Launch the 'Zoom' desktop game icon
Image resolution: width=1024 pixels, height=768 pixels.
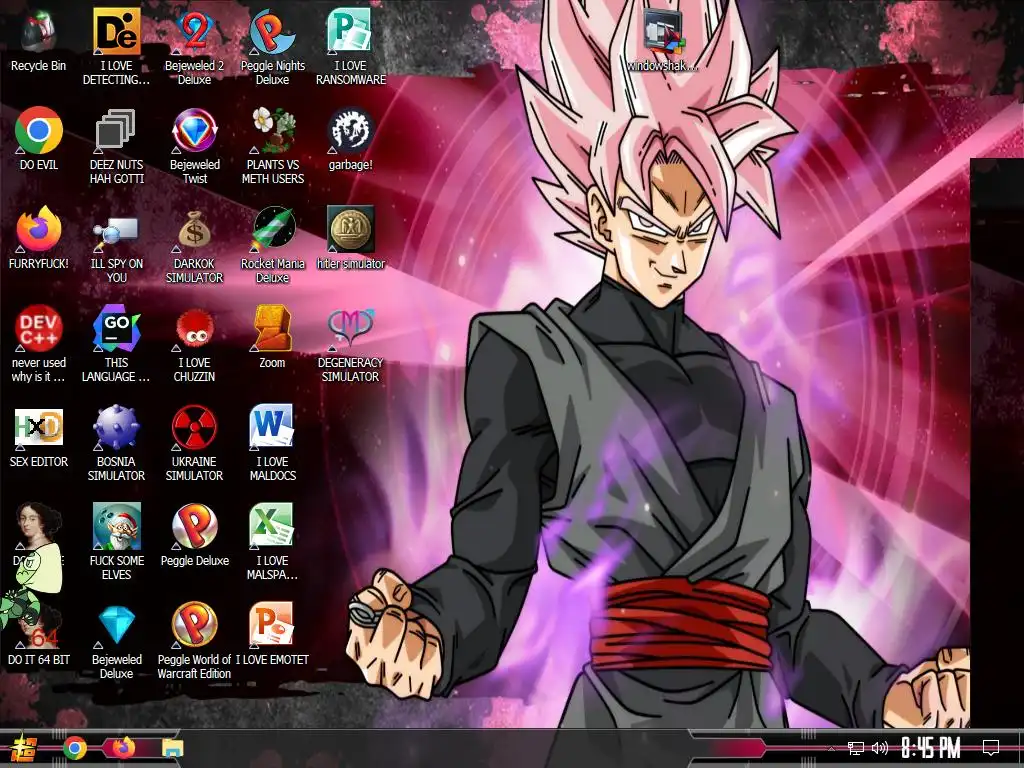point(272,328)
